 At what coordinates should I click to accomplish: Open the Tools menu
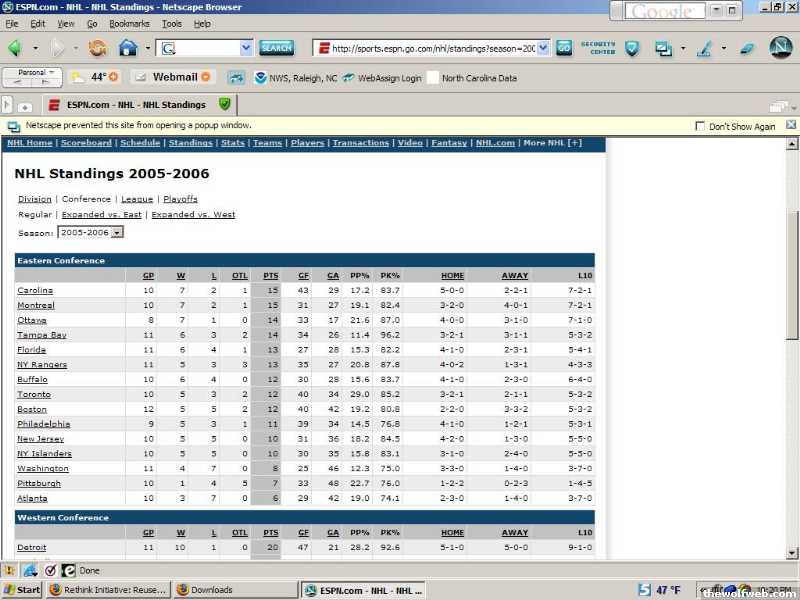[x=172, y=23]
